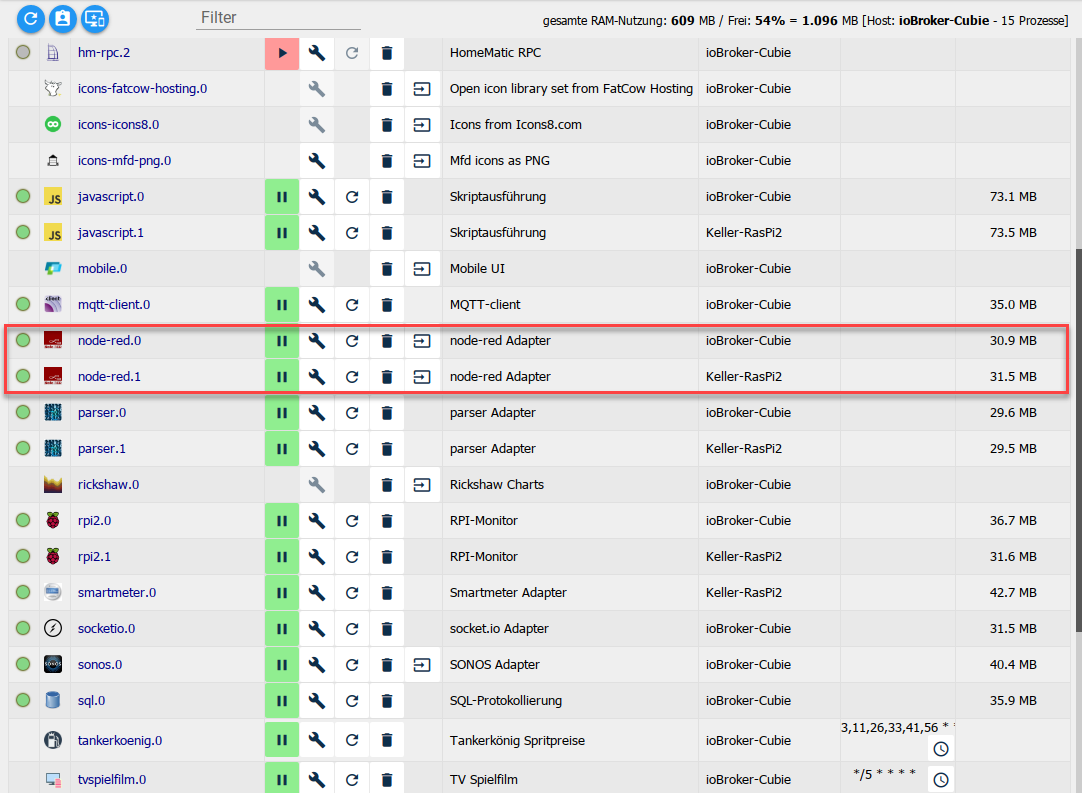This screenshot has width=1082, height=793.
Task: Click the blue ID badge button
Action: click(64, 18)
